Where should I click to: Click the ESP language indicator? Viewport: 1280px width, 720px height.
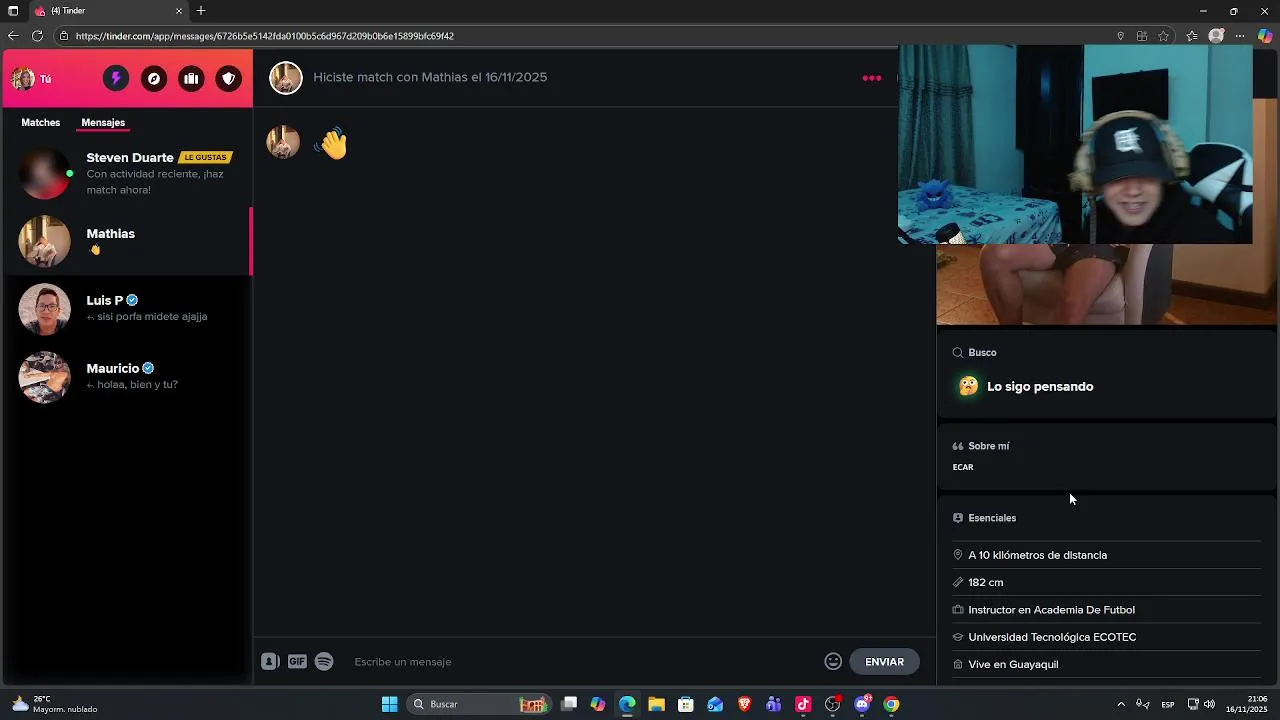coord(1168,705)
